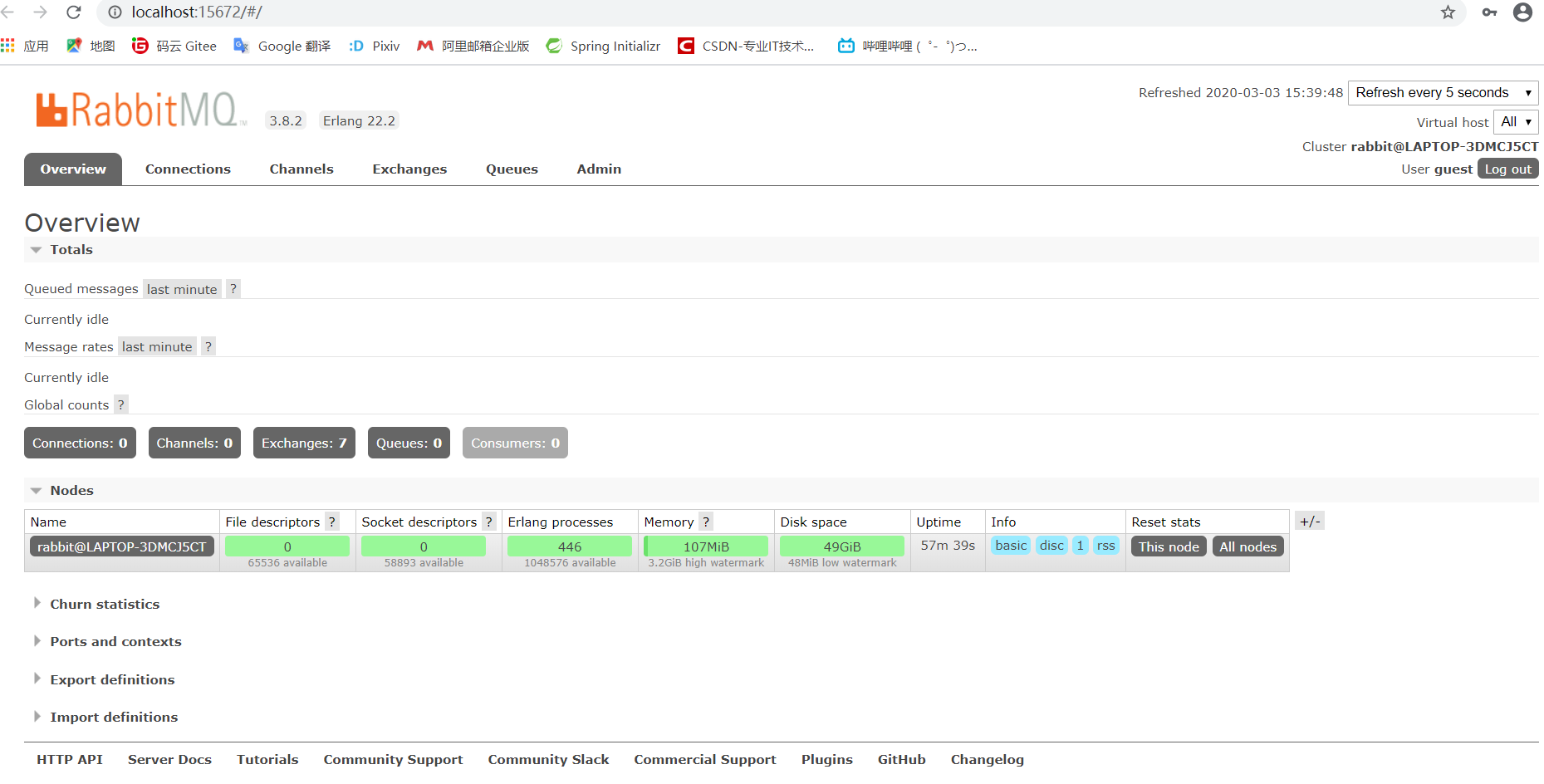1544x784 pixels.
Task: Open the Tutorials footer link
Action: (x=267, y=759)
